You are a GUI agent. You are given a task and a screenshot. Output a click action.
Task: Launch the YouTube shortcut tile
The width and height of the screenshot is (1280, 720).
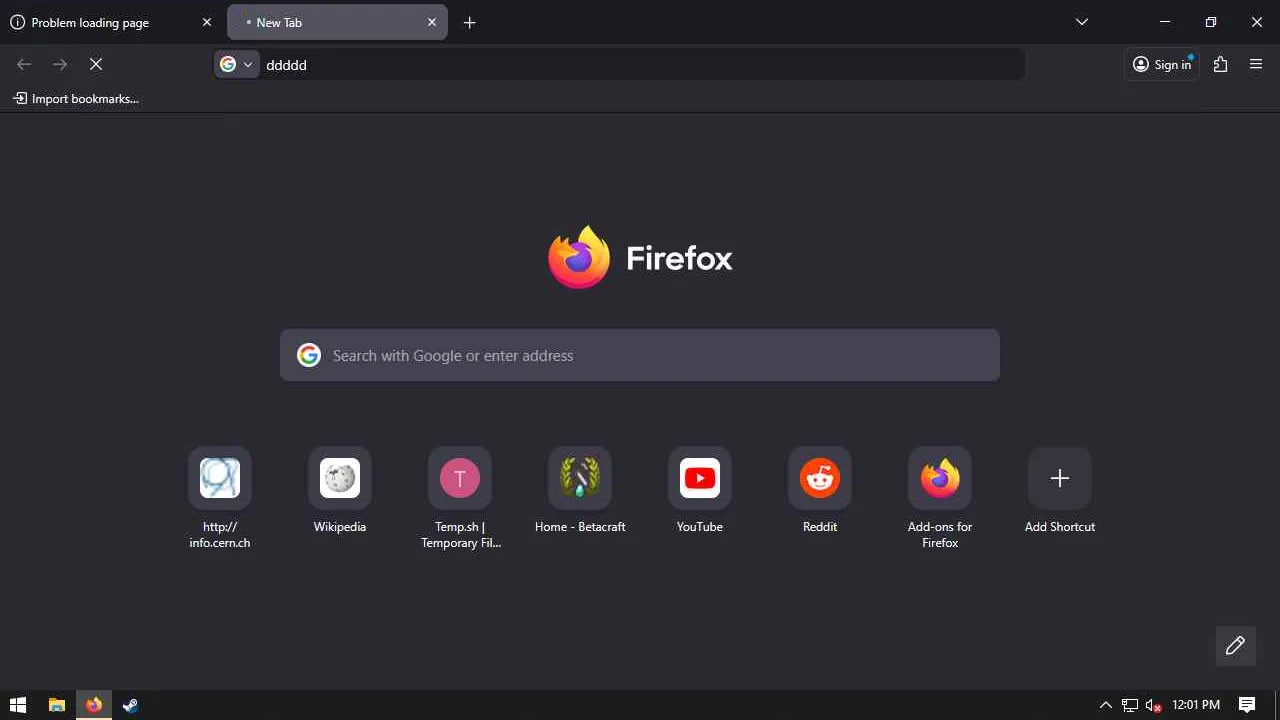tap(700, 478)
